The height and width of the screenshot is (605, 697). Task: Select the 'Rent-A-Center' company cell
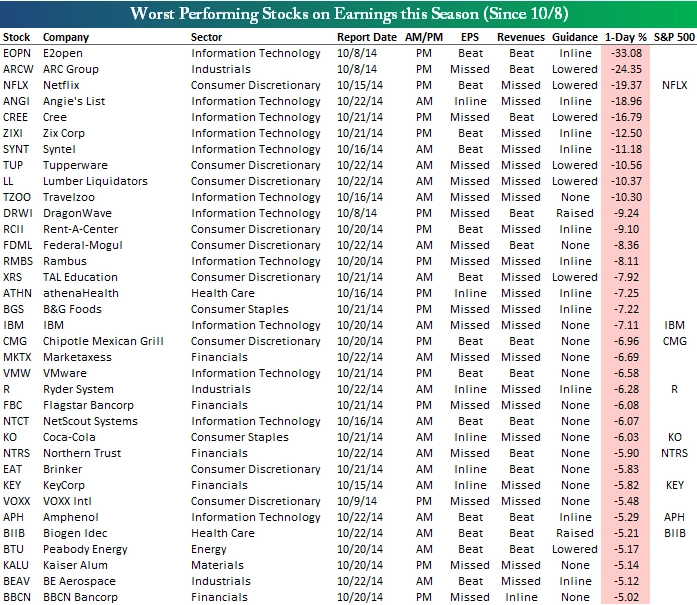pos(80,229)
